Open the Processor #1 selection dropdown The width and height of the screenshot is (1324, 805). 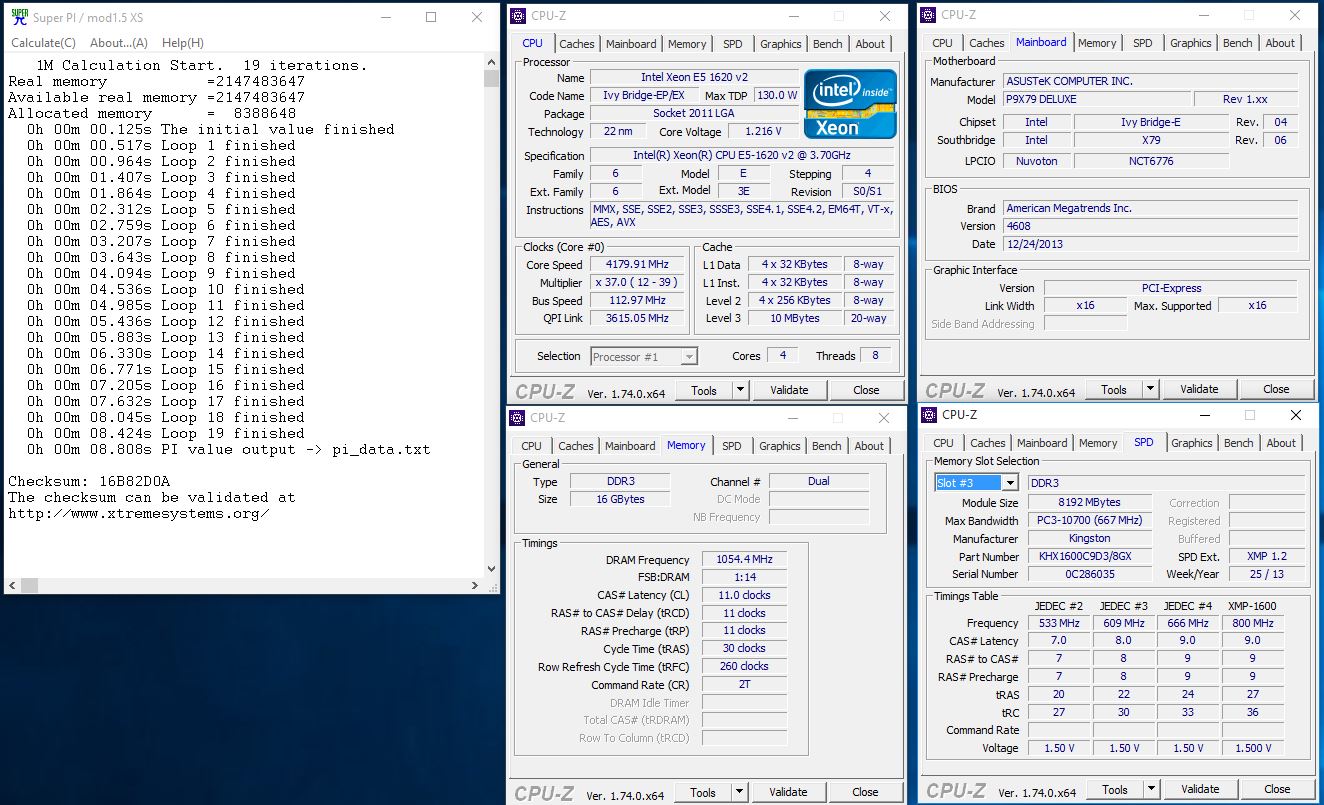coord(644,356)
